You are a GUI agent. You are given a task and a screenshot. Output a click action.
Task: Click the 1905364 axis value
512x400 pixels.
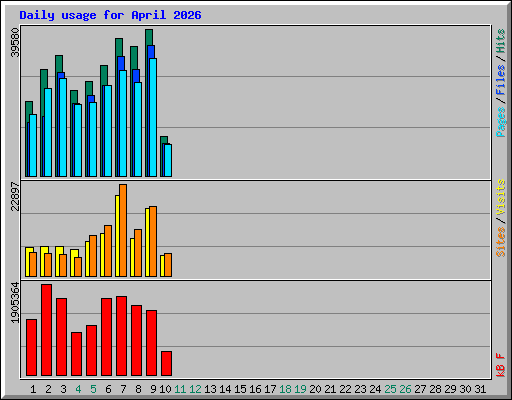[x=15, y=303]
